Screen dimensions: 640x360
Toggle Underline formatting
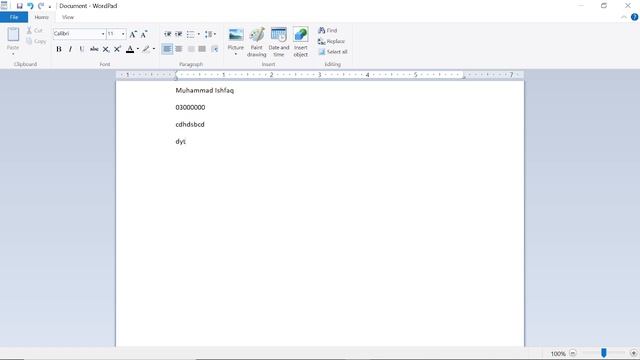[82, 49]
